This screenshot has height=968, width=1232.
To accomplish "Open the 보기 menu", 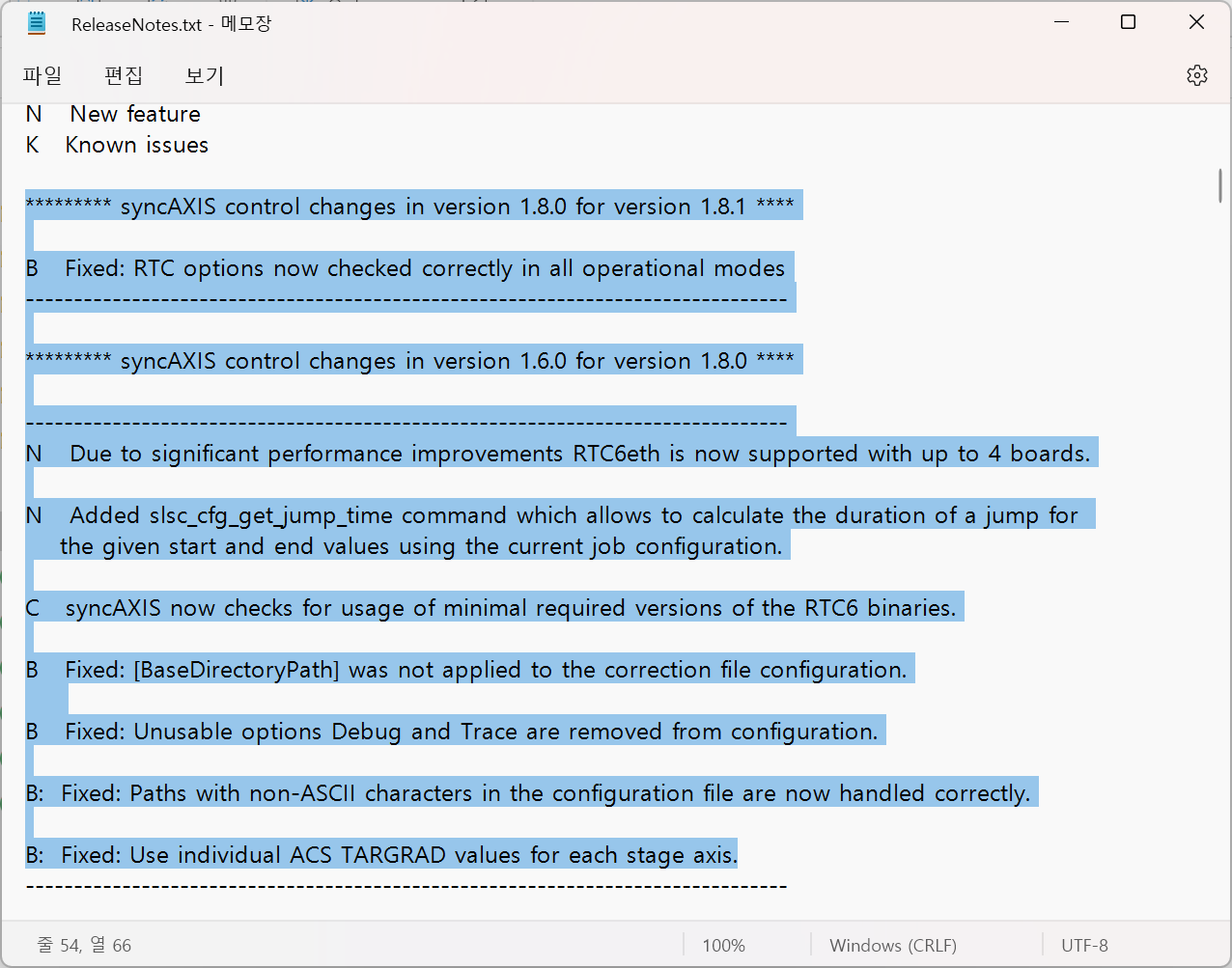I will [x=204, y=75].
